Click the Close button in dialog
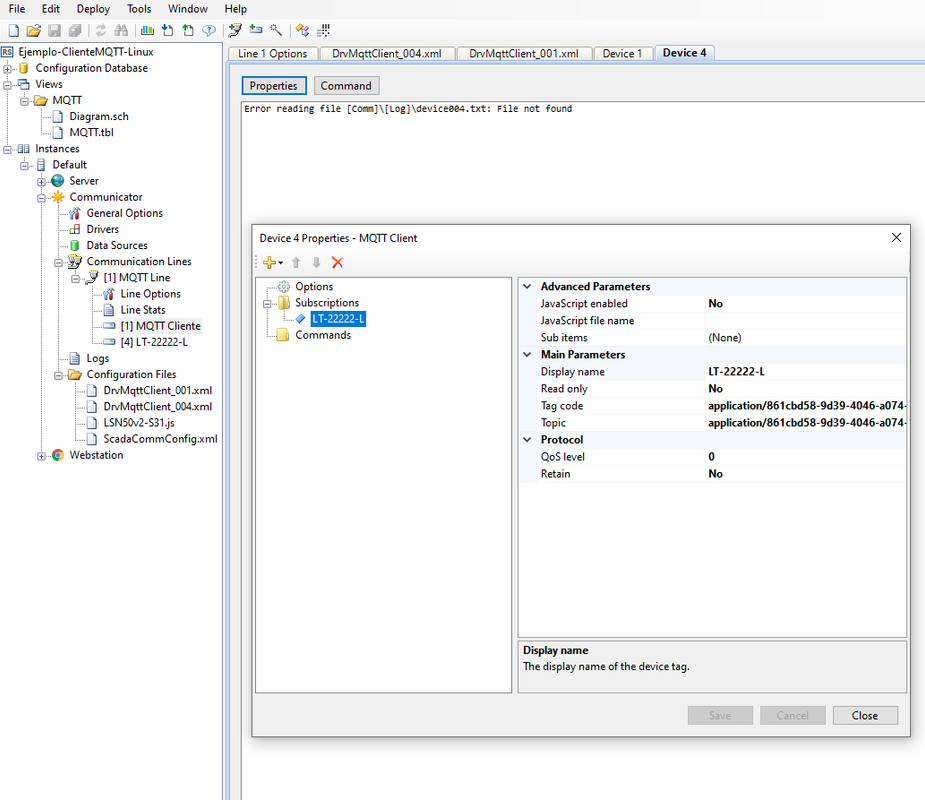The width and height of the screenshot is (925, 800). pos(865,716)
